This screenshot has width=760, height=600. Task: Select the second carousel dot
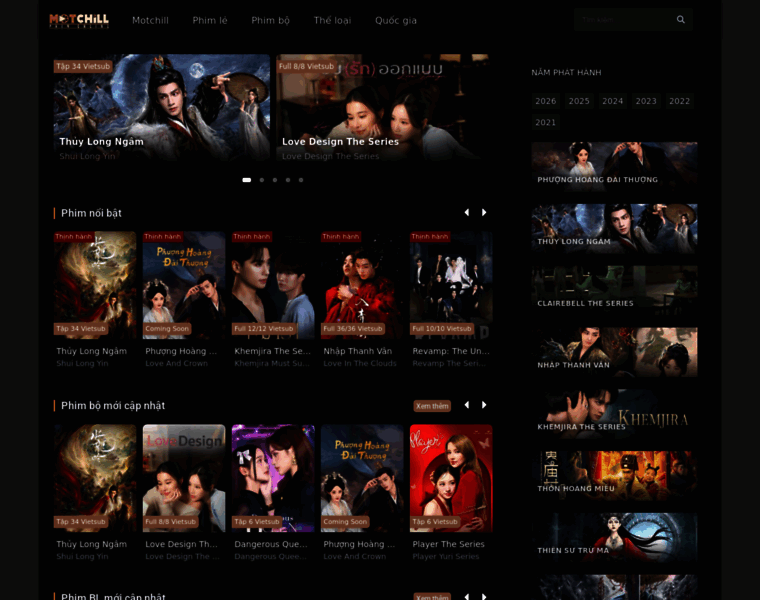[x=262, y=180]
